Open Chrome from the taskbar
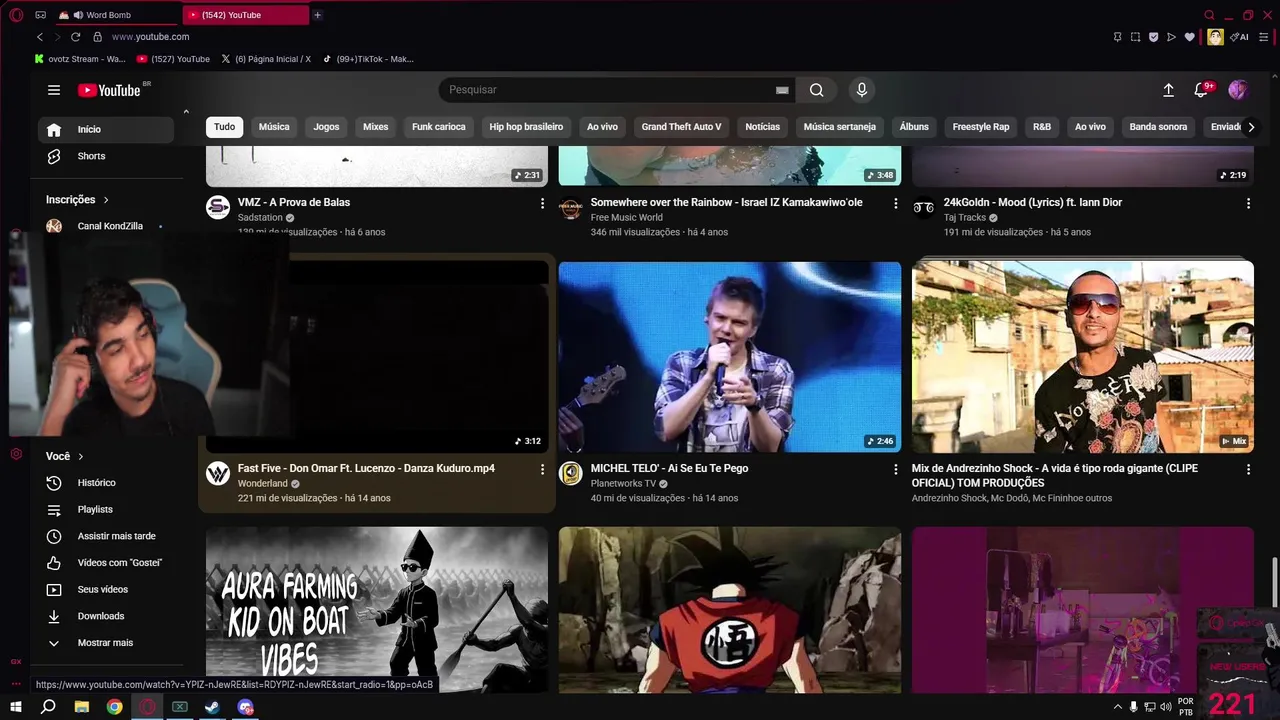1280x720 pixels. click(115, 707)
